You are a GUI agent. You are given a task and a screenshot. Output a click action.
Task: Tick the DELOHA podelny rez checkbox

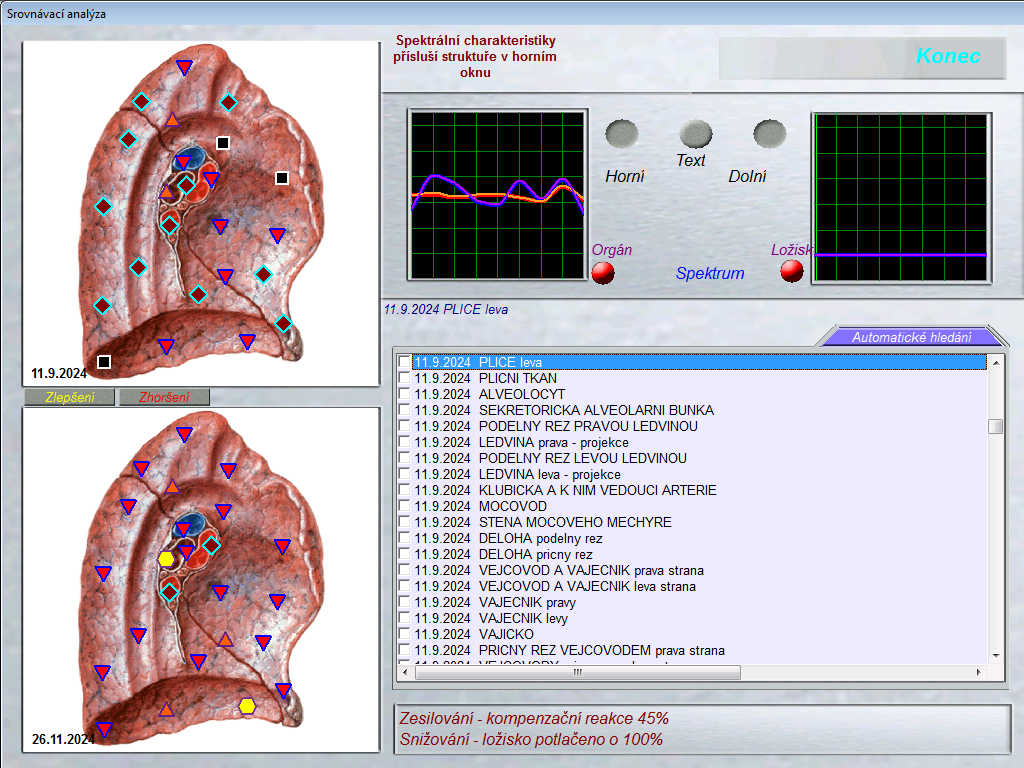(404, 538)
